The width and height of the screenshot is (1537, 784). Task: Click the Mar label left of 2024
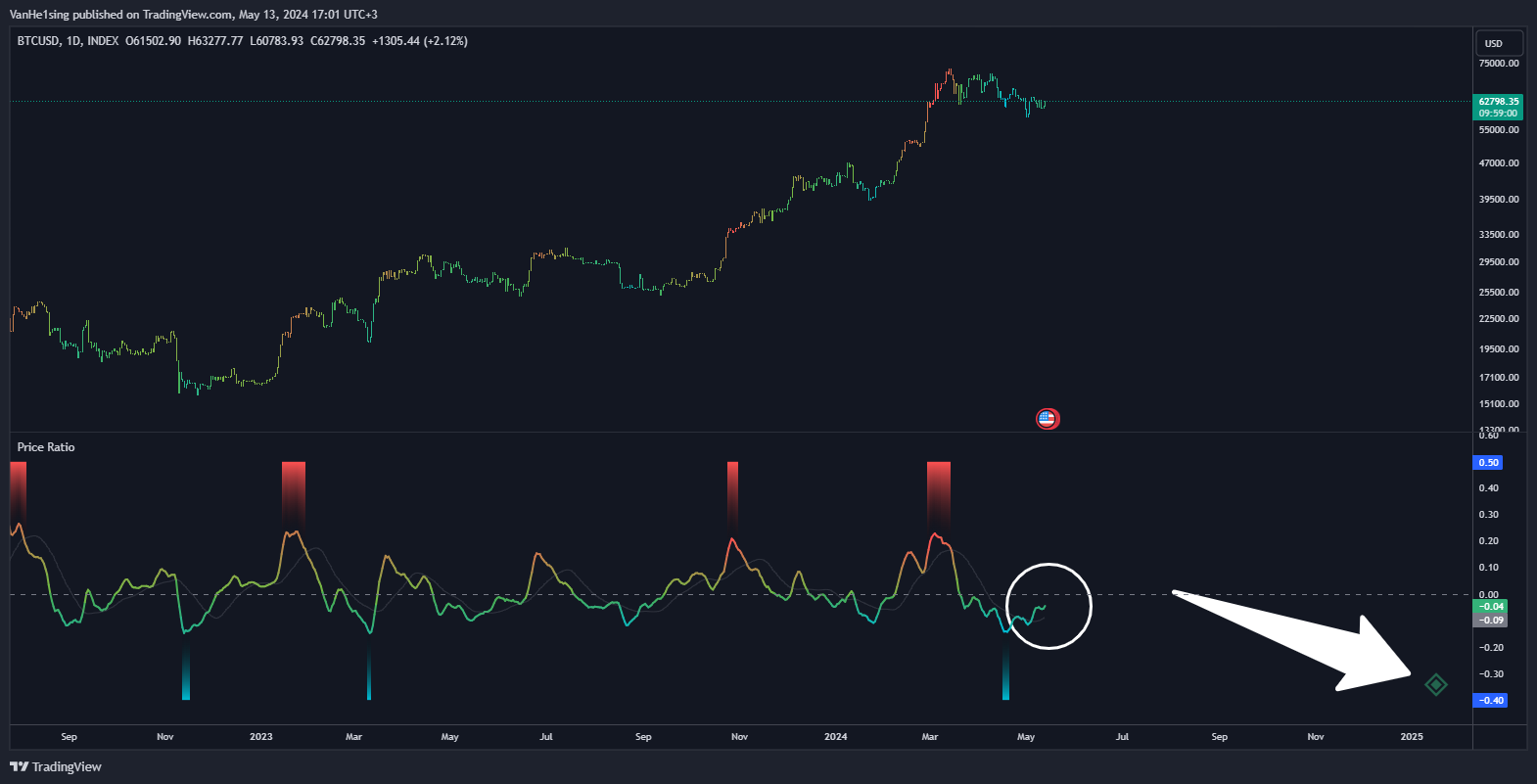pyautogui.click(x=354, y=737)
